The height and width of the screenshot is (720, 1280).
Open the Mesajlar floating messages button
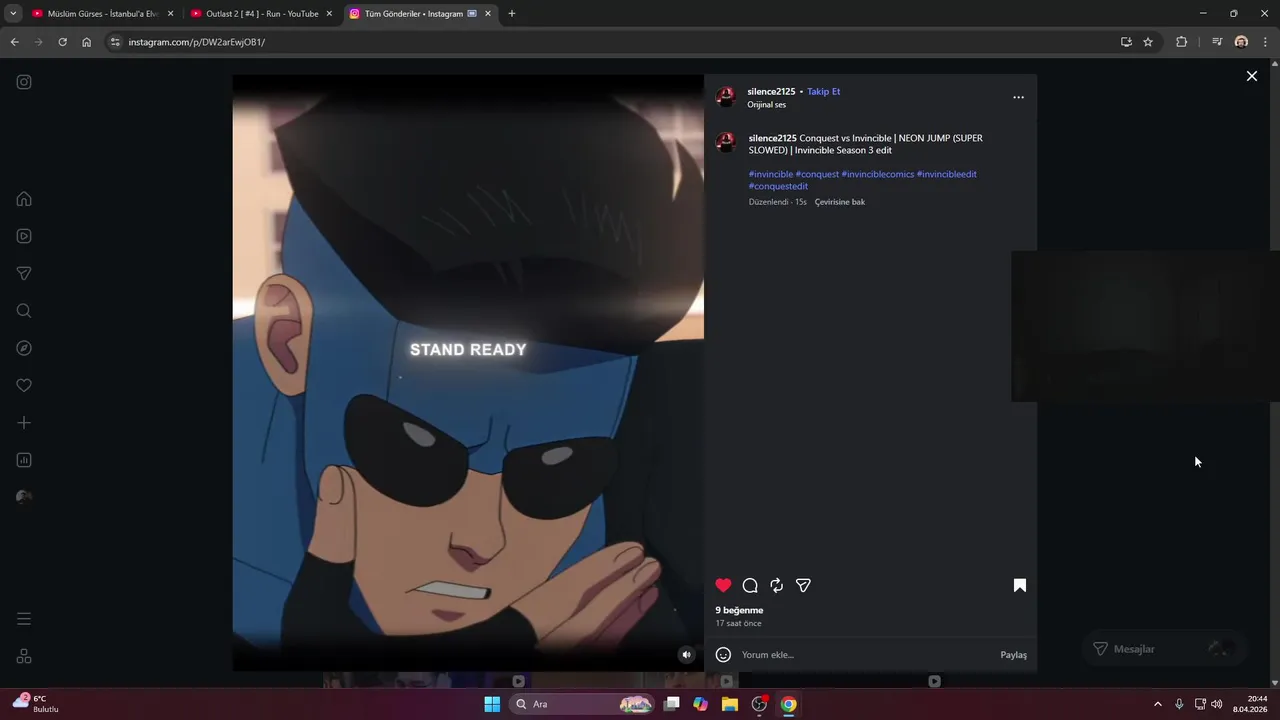(x=1164, y=649)
